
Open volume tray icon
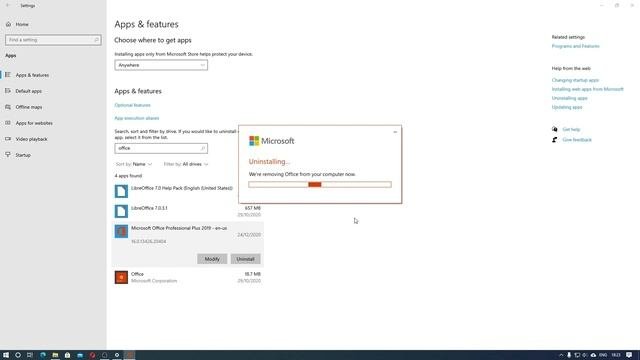point(585,355)
